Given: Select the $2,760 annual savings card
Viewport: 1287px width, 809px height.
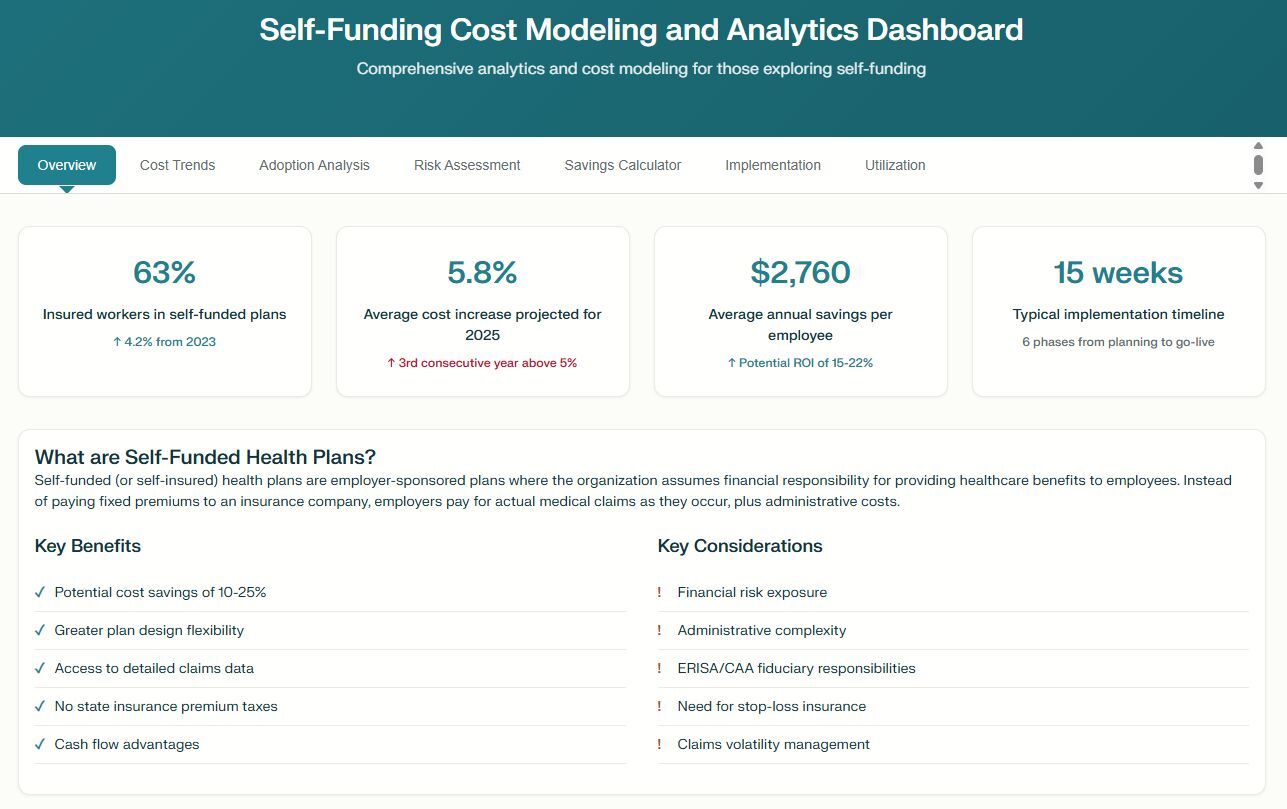Looking at the screenshot, I should click(800, 311).
